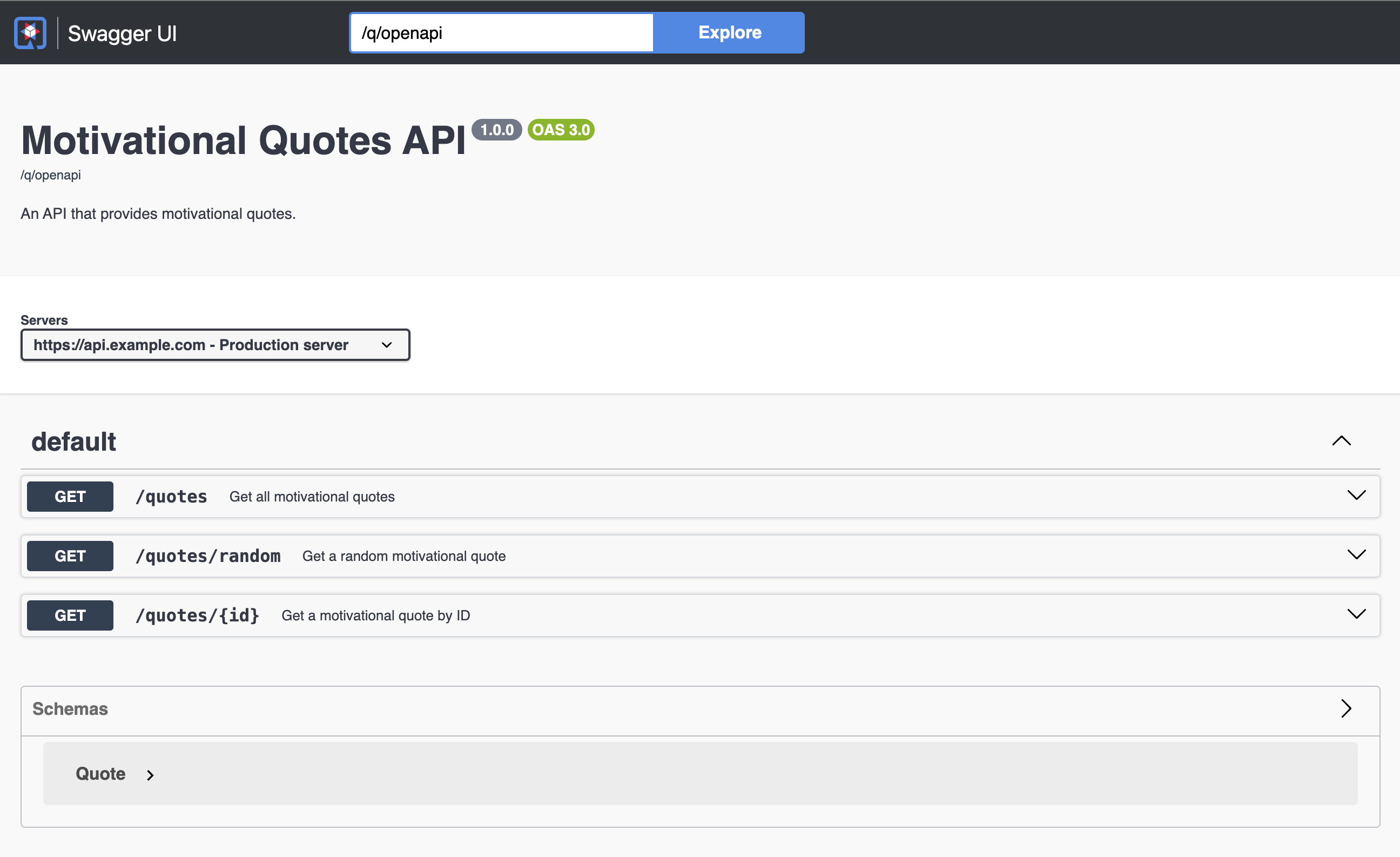The height and width of the screenshot is (857, 1400).
Task: Click the GET badge on /quotes/random
Action: (x=69, y=556)
